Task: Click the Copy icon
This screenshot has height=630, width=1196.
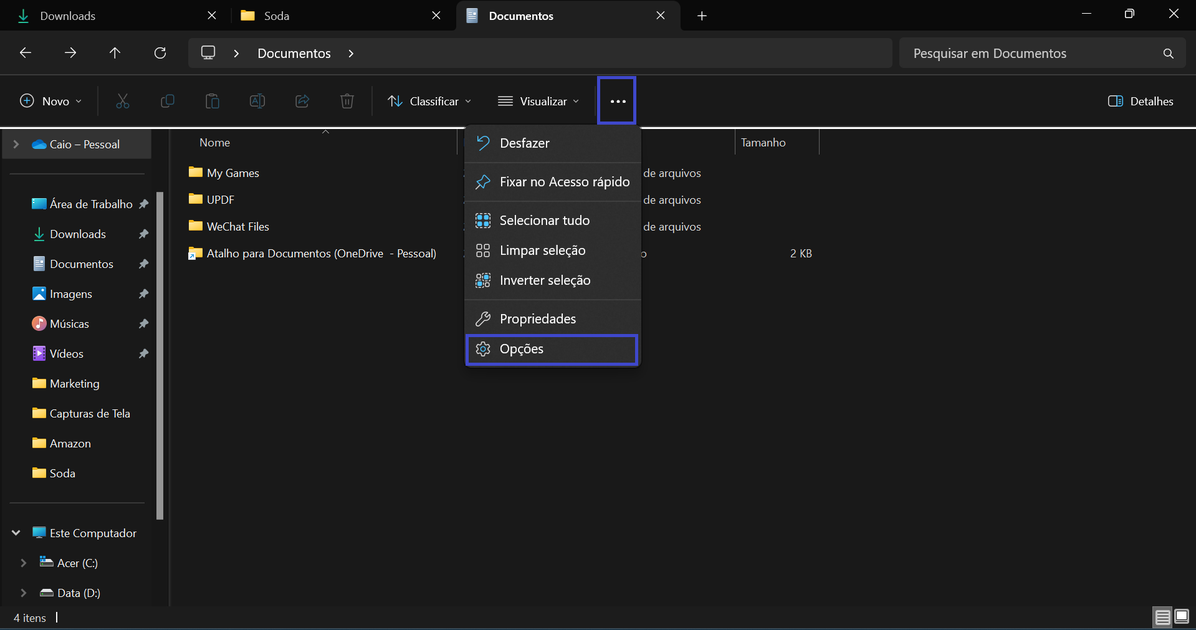Action: pos(167,101)
